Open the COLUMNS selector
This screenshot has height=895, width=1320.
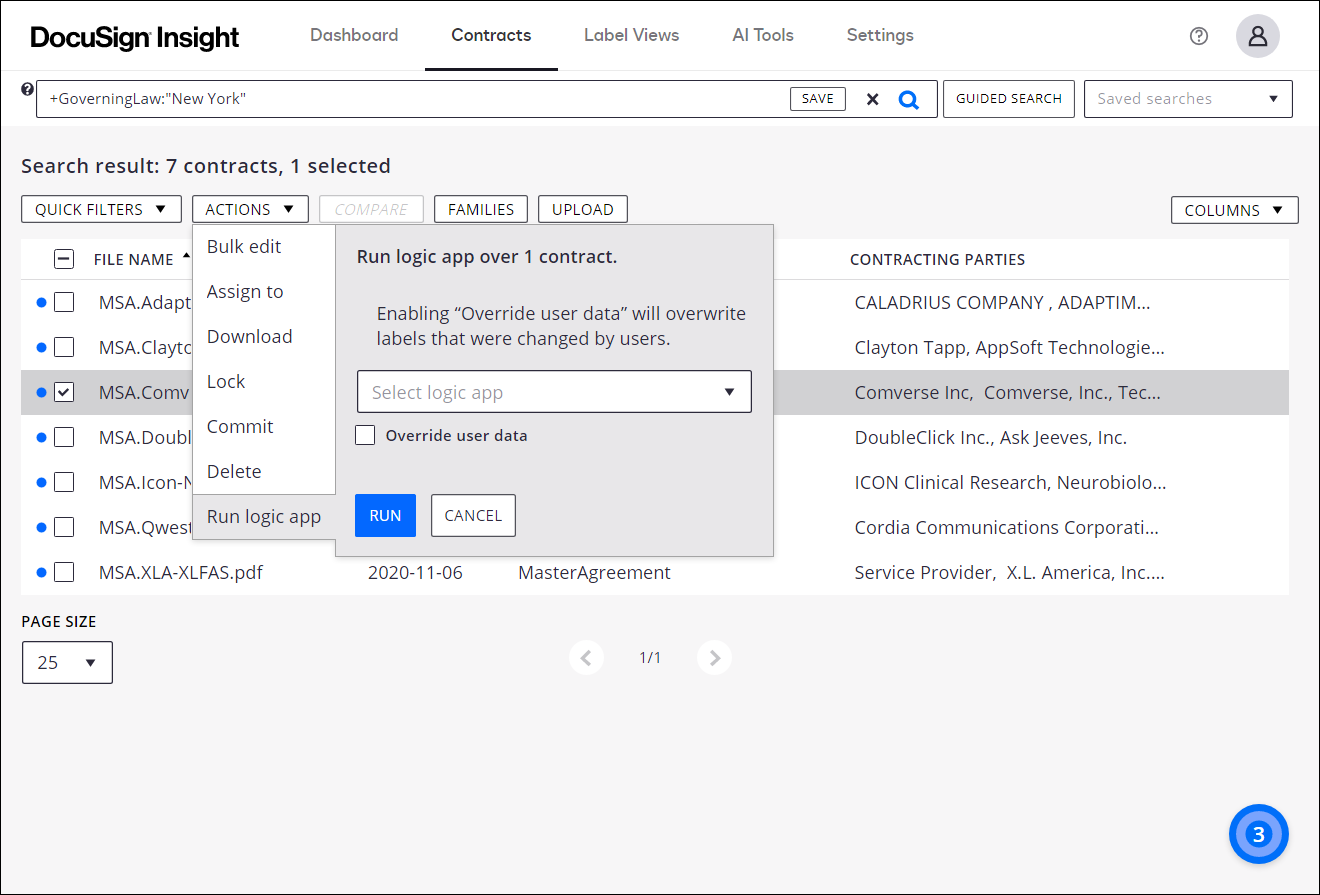pyautogui.click(x=1234, y=210)
